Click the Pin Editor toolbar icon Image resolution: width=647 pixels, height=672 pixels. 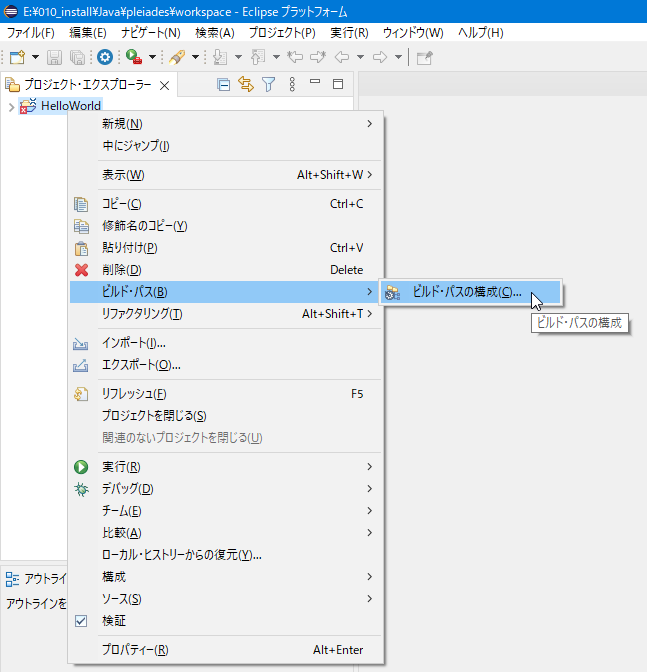point(425,57)
